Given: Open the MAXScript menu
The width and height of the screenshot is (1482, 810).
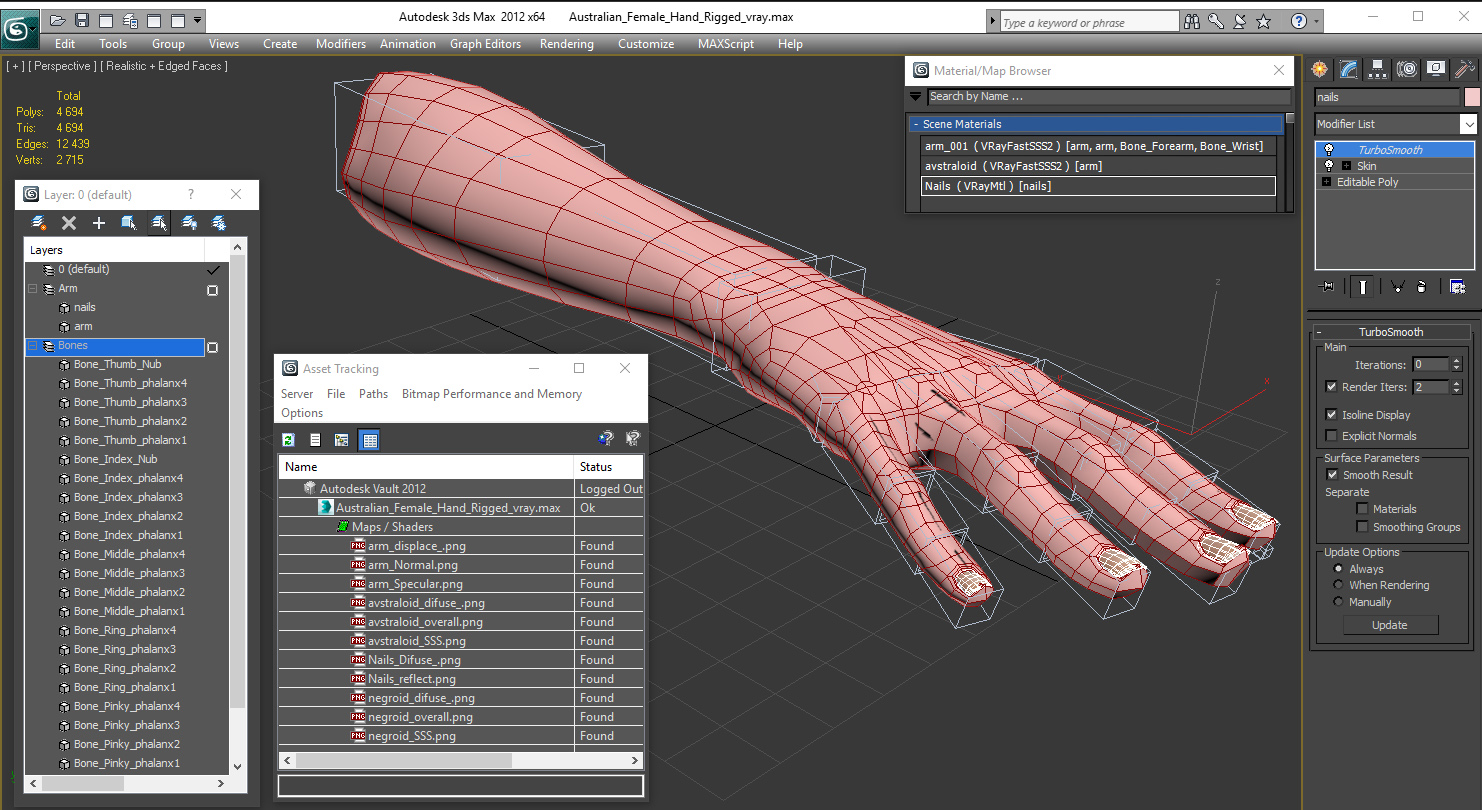Looking at the screenshot, I should (728, 44).
